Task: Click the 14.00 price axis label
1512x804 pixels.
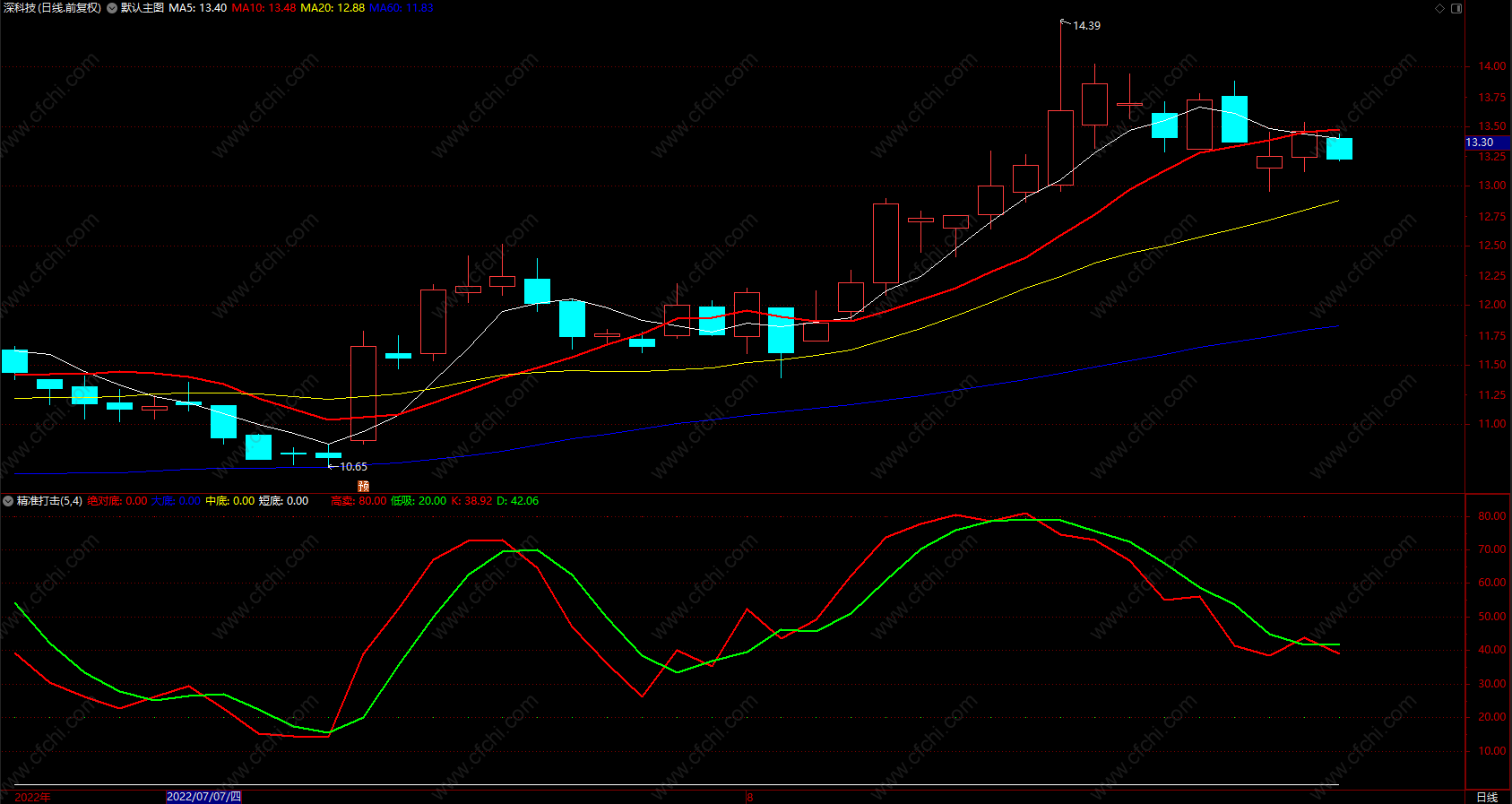Action: tap(1492, 66)
